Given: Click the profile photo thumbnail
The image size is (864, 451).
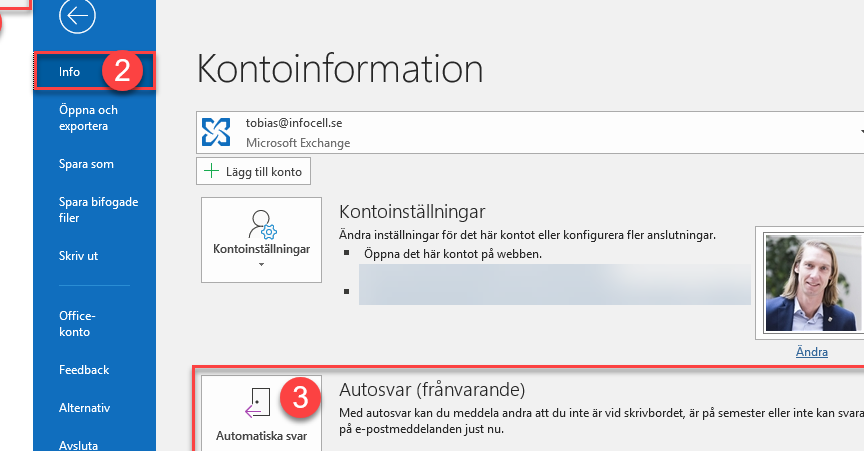Looking at the screenshot, I should 813,283.
